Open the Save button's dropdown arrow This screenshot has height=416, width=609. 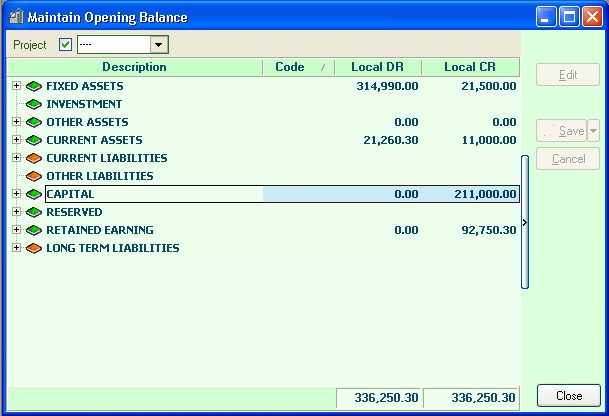click(593, 131)
